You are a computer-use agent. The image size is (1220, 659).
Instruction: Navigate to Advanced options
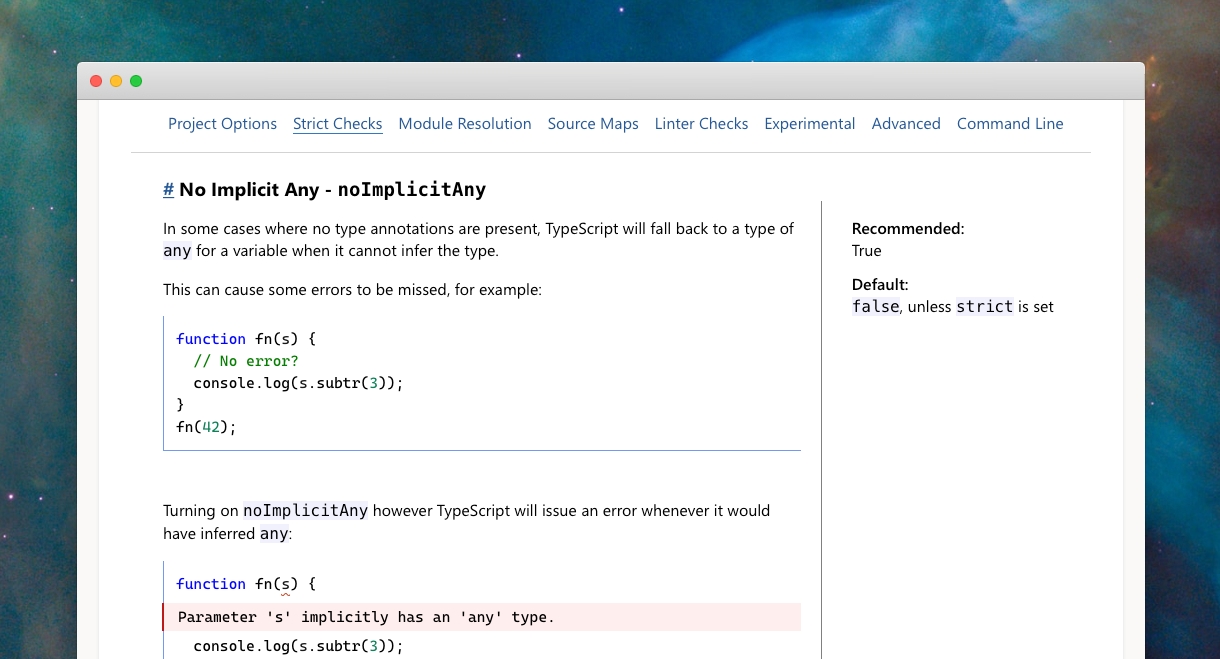point(906,124)
